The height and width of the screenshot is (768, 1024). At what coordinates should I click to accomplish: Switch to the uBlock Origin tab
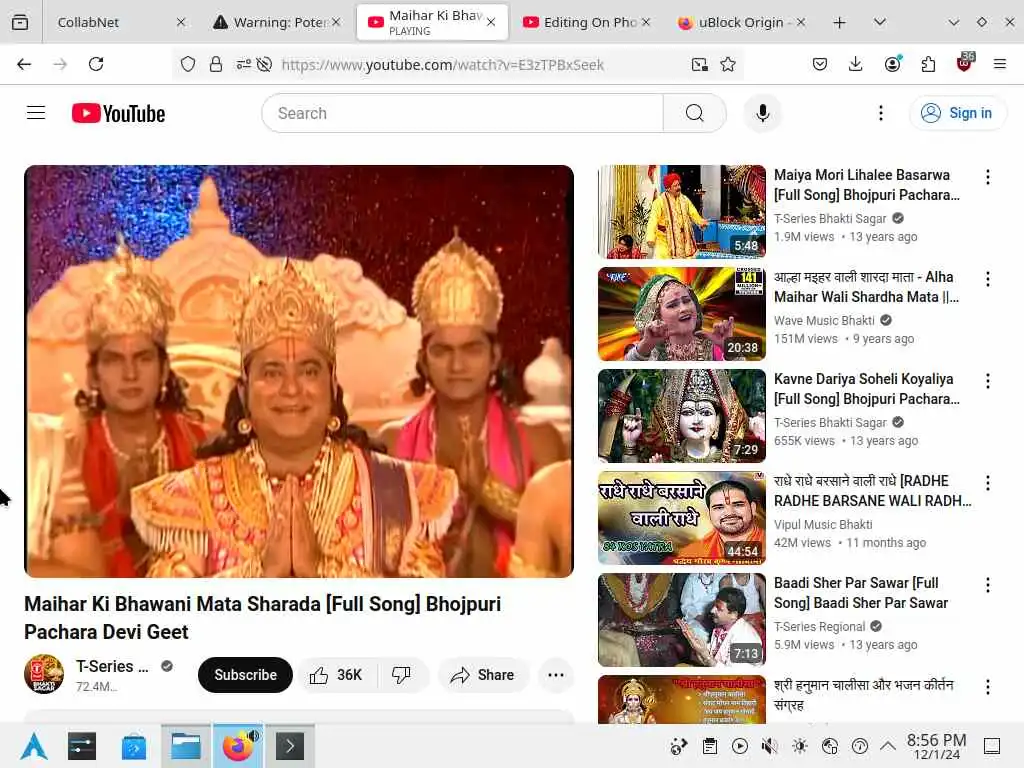741,22
